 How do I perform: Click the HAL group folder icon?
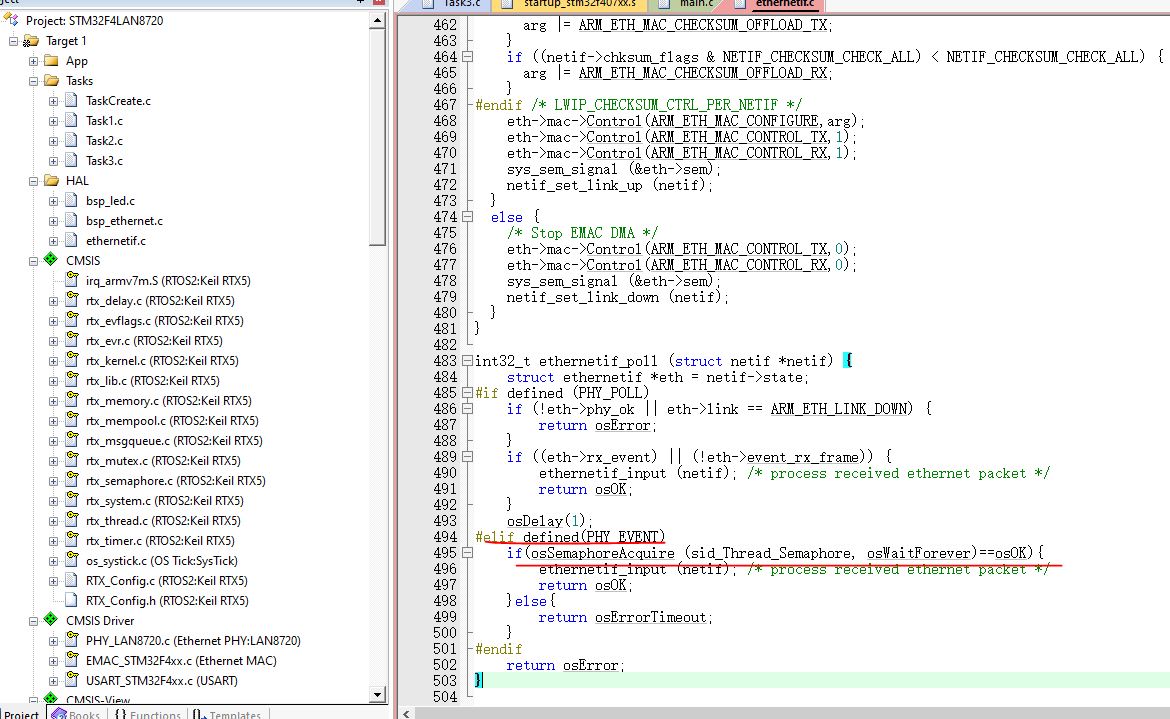point(51,180)
